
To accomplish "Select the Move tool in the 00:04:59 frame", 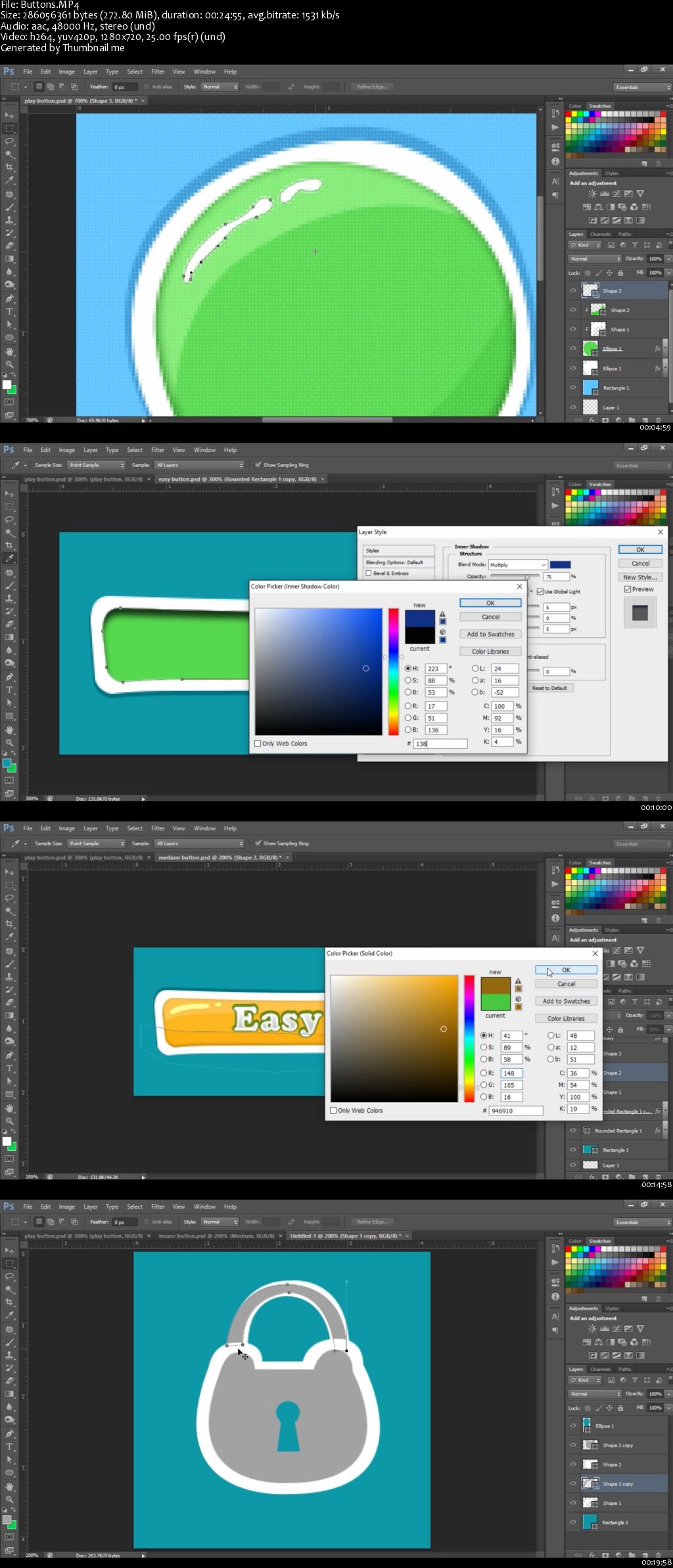I will [10, 115].
